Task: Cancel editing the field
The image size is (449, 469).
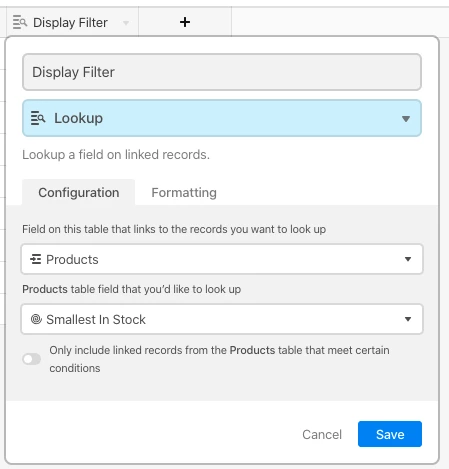Action: click(322, 434)
